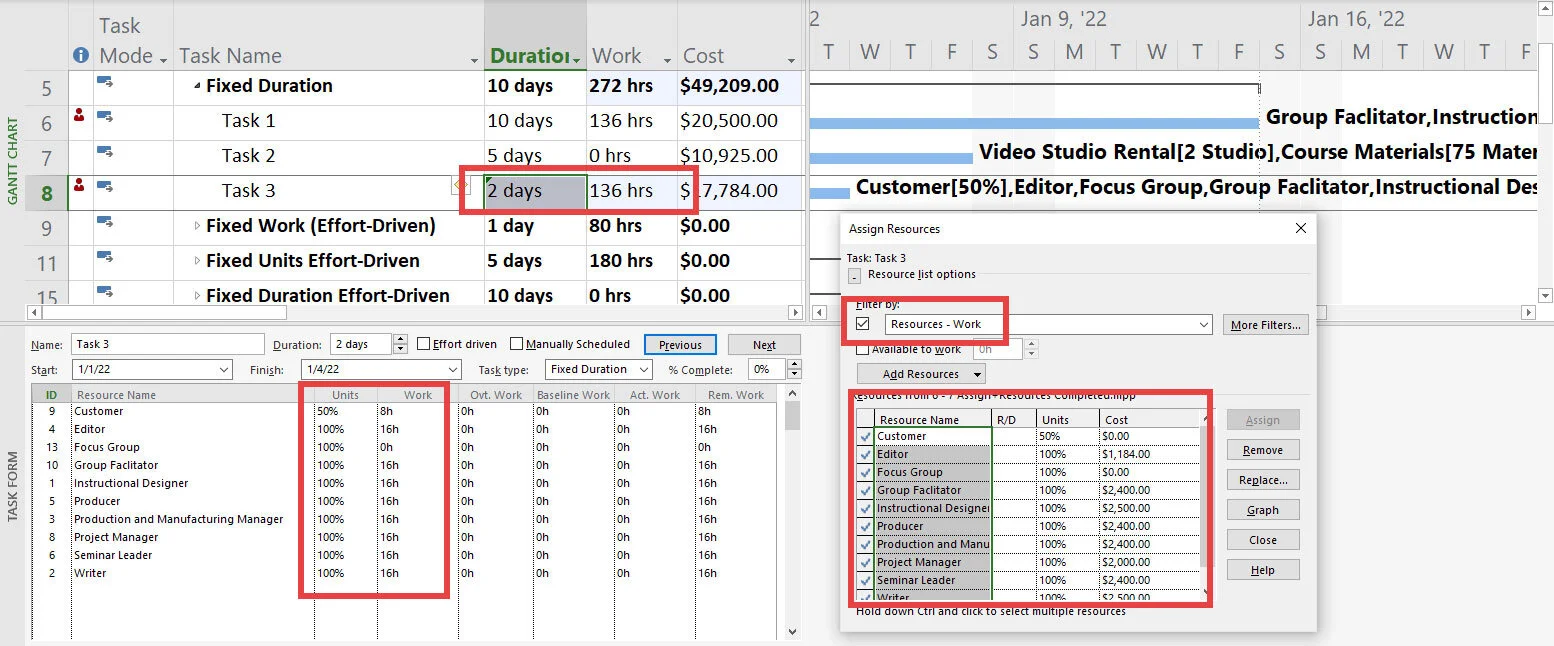Open the smart tag beside Task 3 duration
The height and width of the screenshot is (646, 1554).
(461, 185)
